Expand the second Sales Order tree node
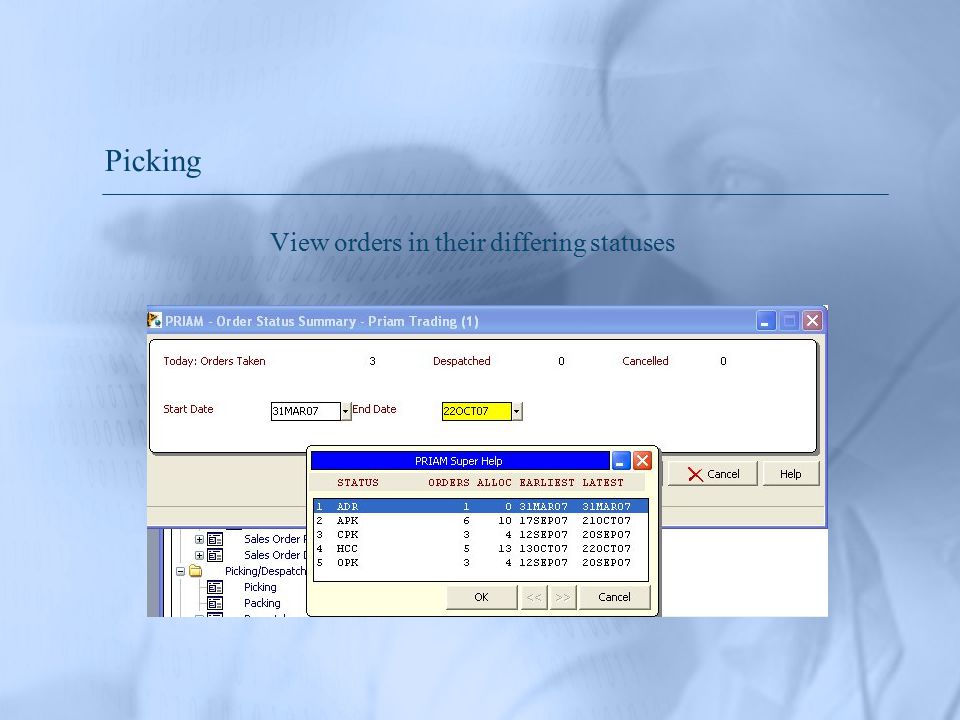Image resolution: width=960 pixels, height=720 pixels. (199, 555)
